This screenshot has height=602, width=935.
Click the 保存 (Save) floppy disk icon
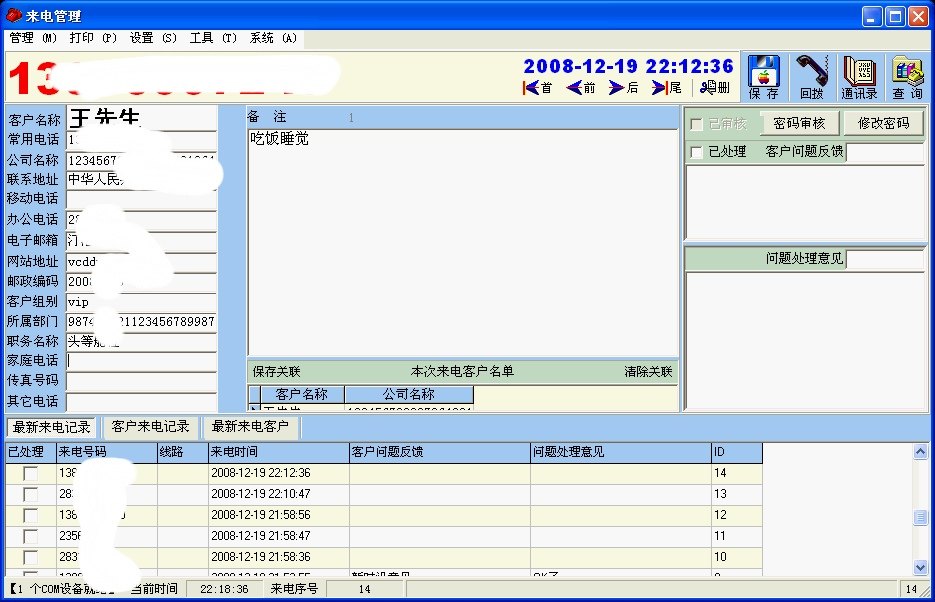[x=763, y=76]
